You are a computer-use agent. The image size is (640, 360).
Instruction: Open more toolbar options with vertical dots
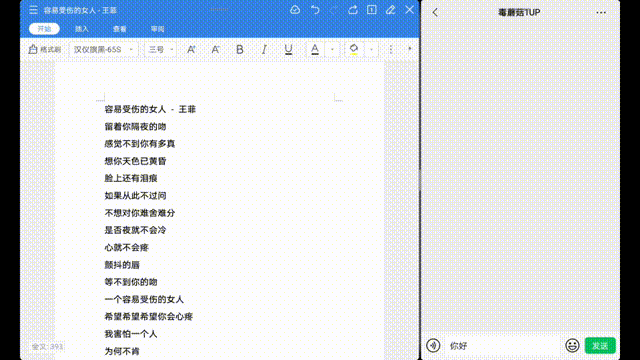[x=391, y=49]
